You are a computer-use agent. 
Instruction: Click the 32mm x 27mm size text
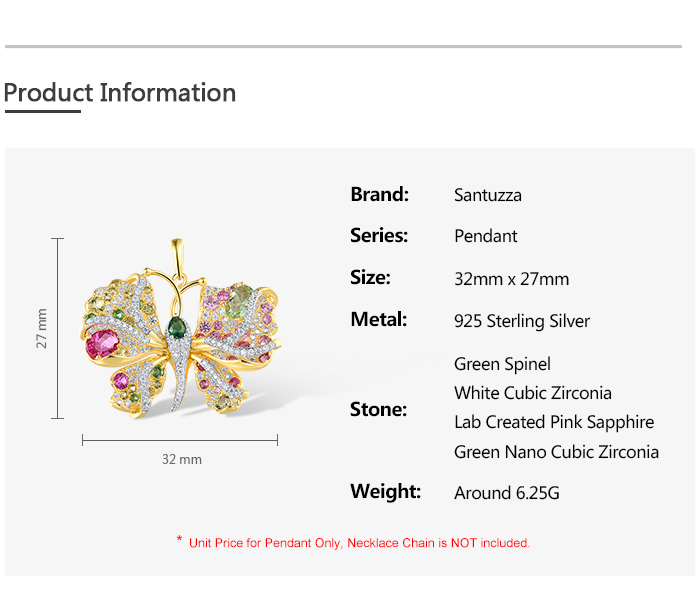pyautogui.click(x=512, y=279)
